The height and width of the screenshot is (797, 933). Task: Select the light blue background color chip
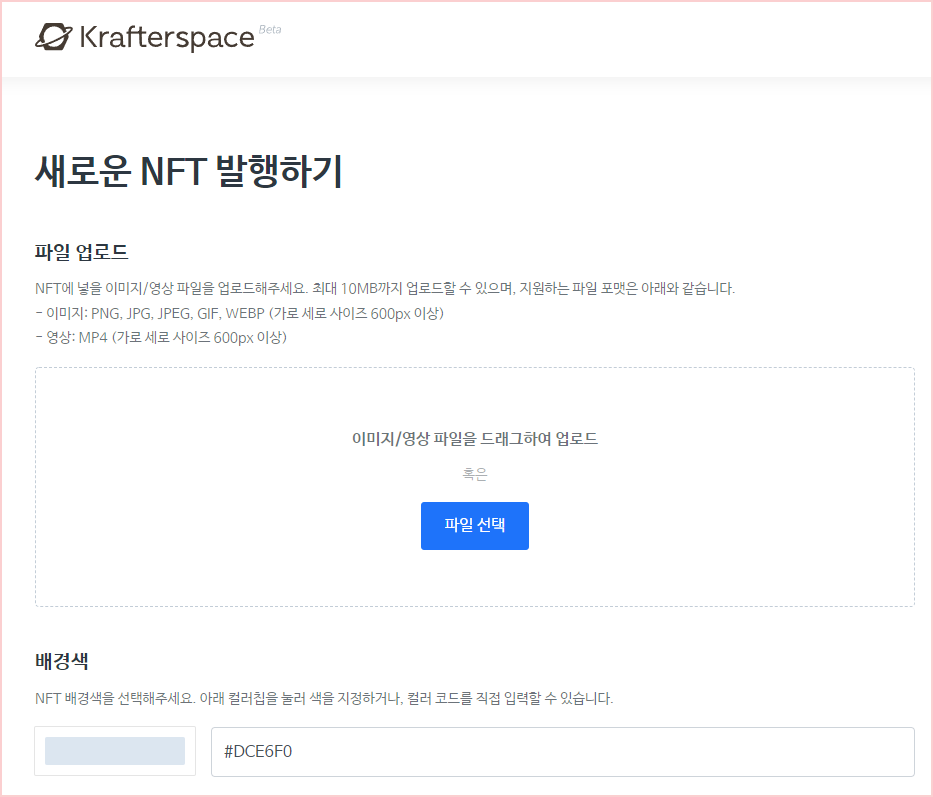click(x=115, y=751)
